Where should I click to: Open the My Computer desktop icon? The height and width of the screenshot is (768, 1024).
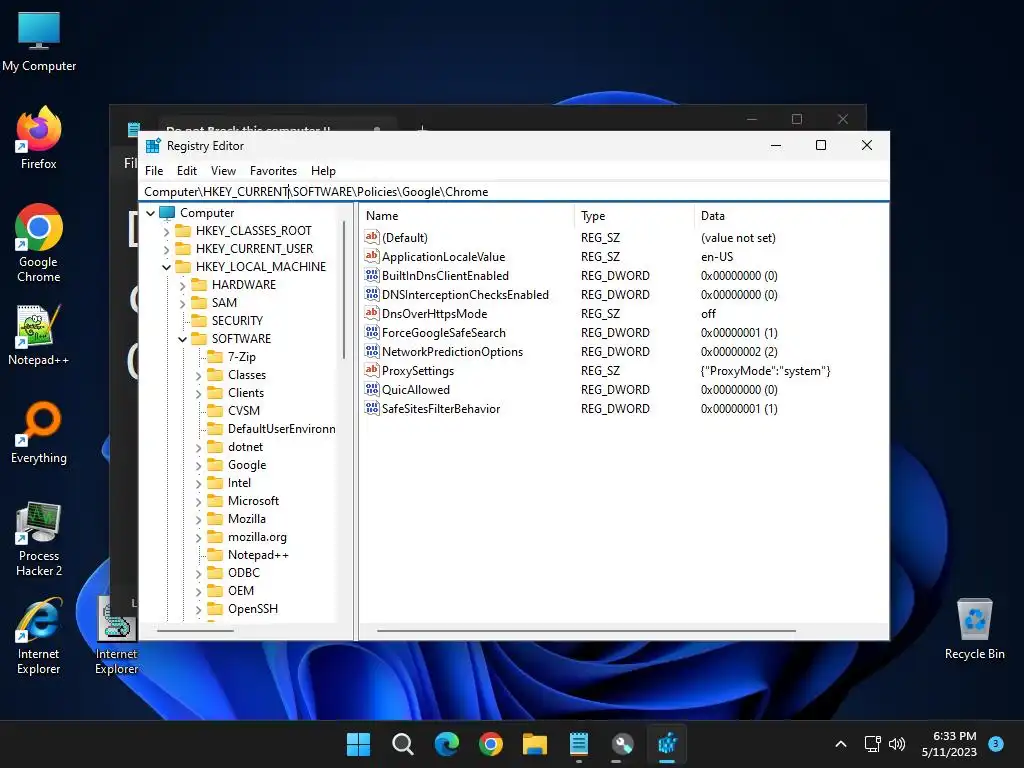point(39,42)
